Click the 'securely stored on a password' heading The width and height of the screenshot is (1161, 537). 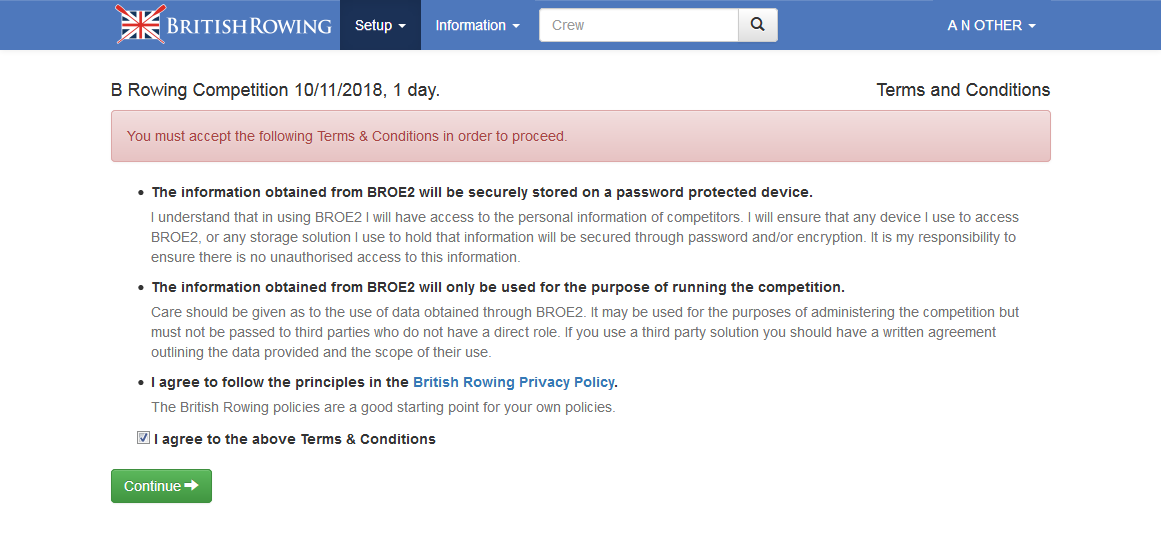tap(481, 192)
